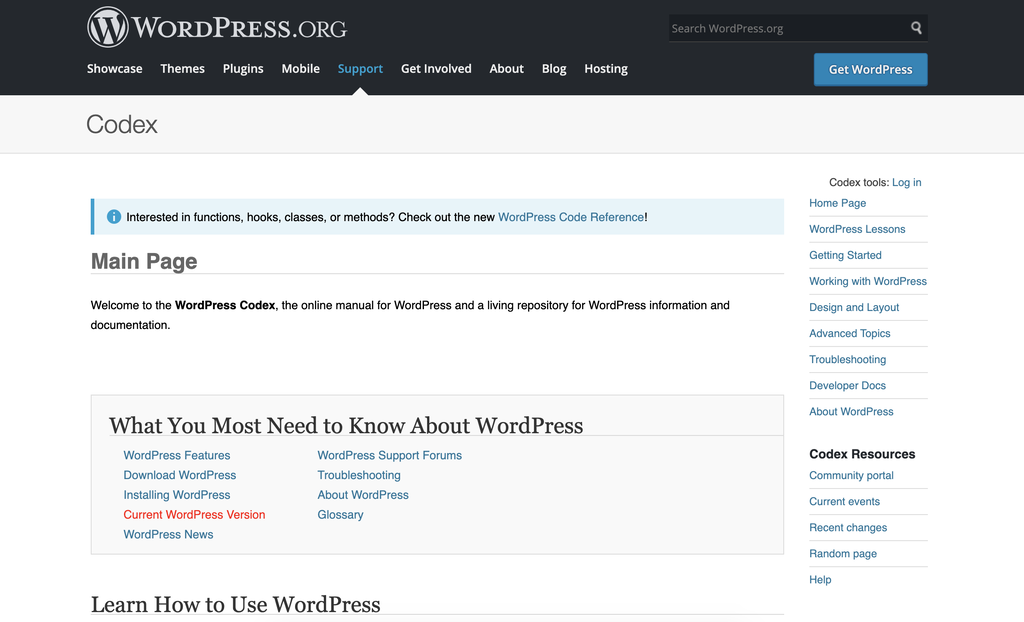Click the Get WordPress button
The image size is (1024, 622).
click(x=871, y=69)
